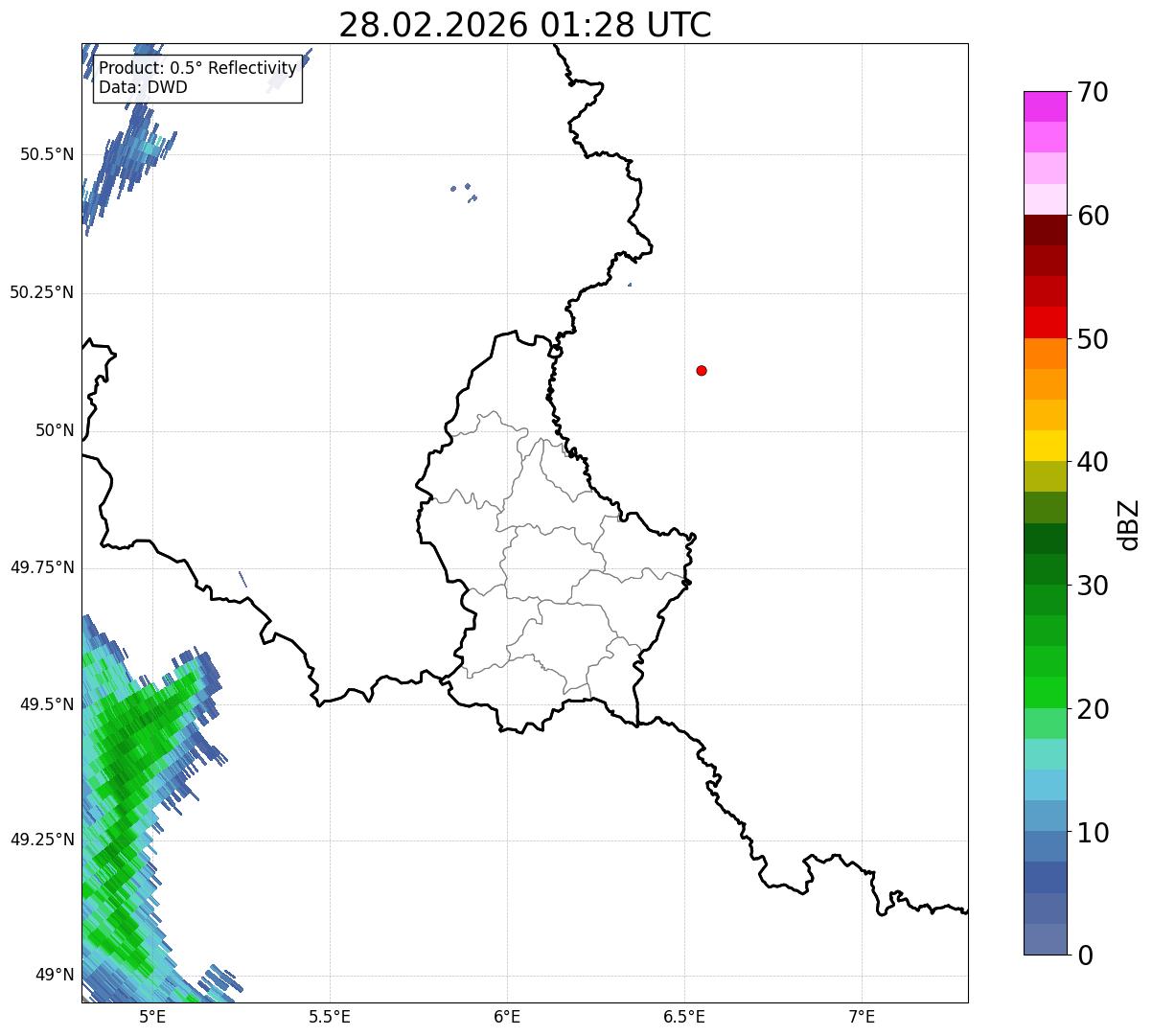Click the small radar echoes near 50.45°N 5.9°E
This screenshot has width=1152, height=1036.
point(464,192)
